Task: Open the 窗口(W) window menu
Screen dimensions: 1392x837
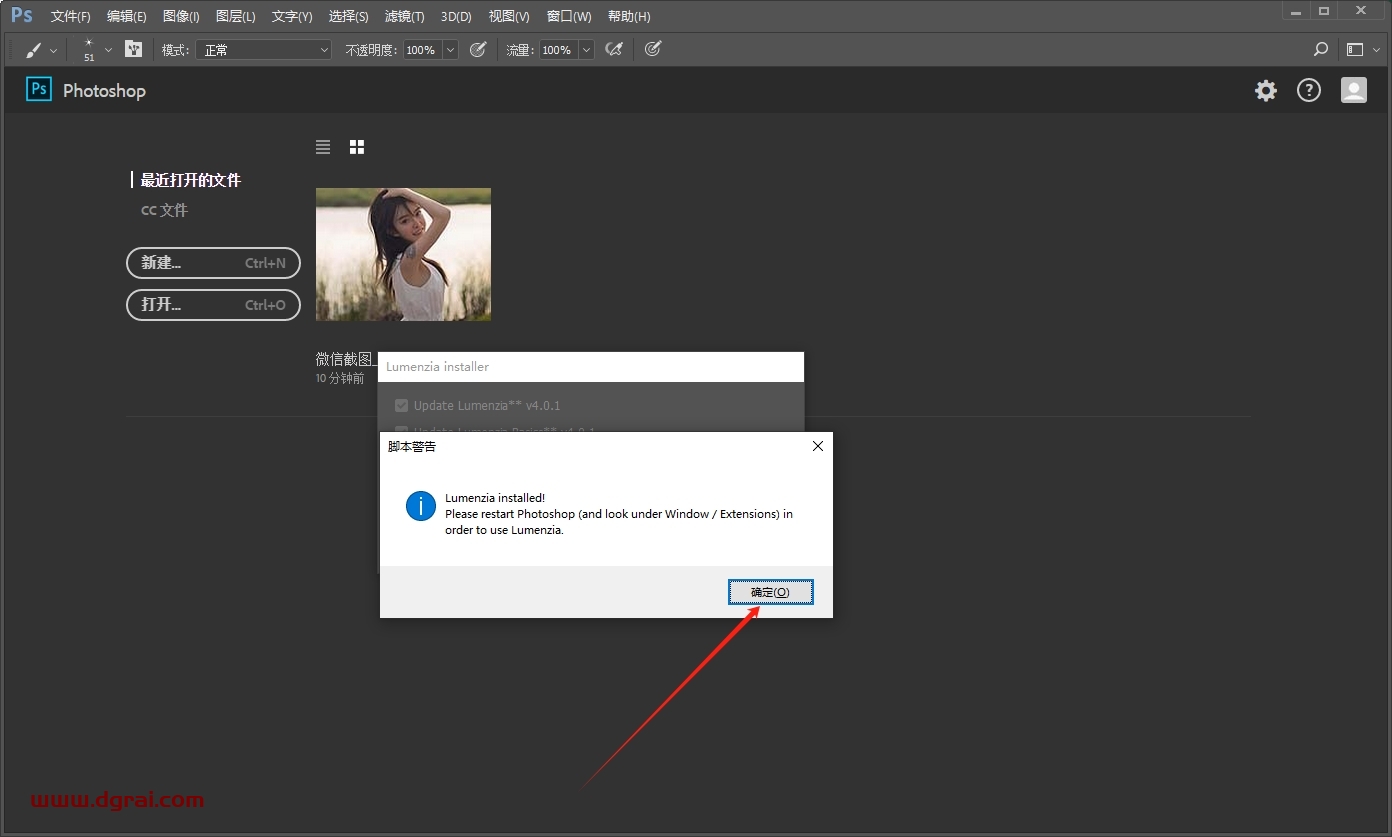Action: tap(569, 17)
